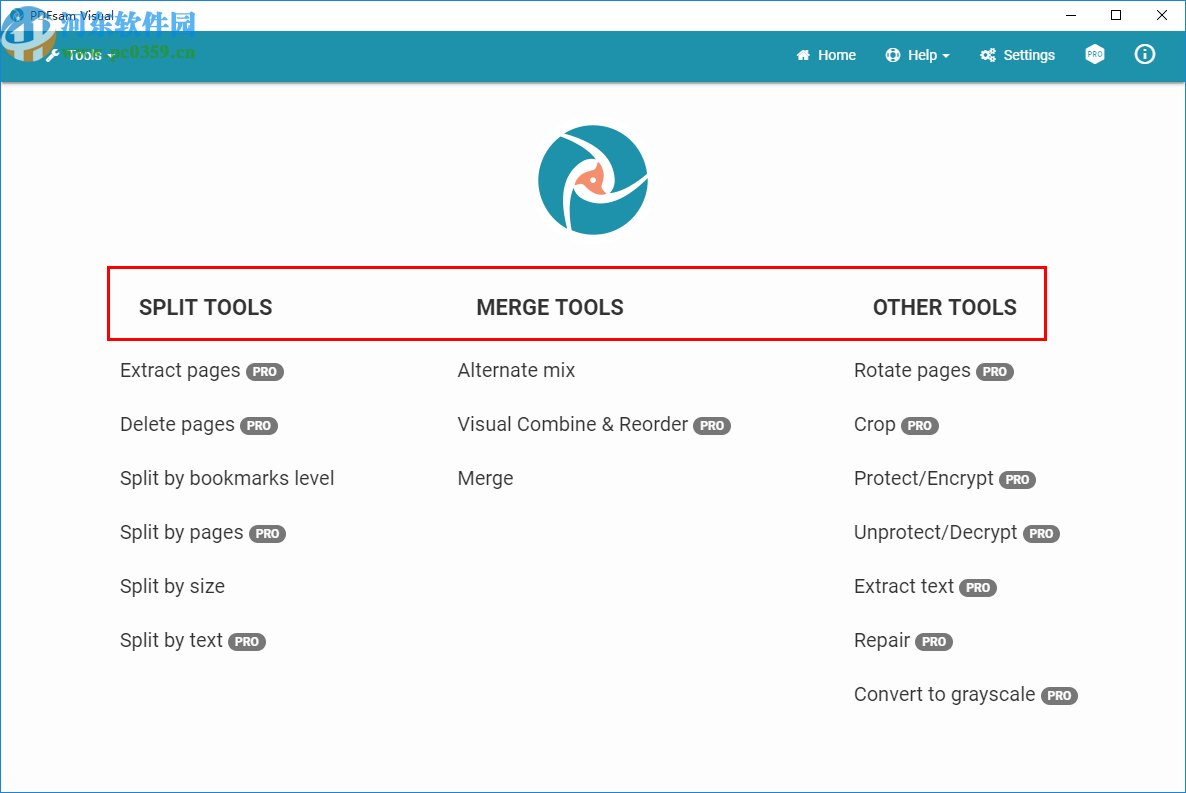1186x793 pixels.
Task: Click the PRO badge beside Extract text
Action: coord(978,588)
